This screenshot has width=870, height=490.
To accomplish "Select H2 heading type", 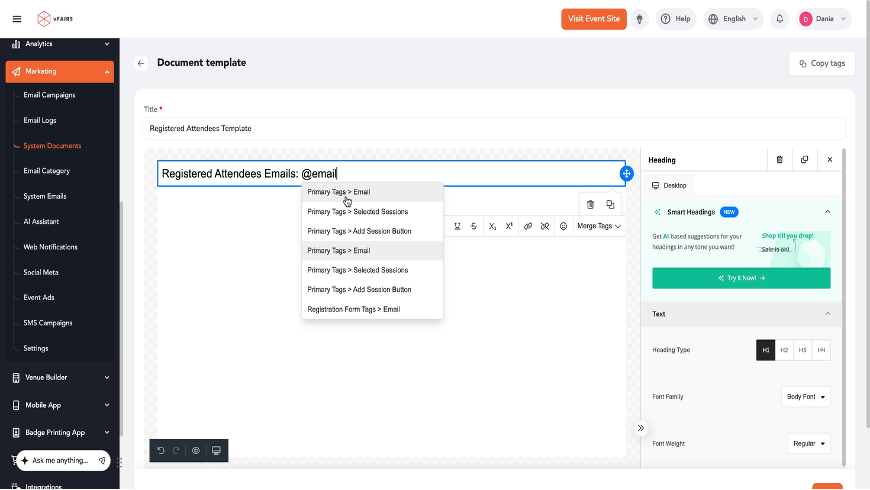I will (784, 350).
